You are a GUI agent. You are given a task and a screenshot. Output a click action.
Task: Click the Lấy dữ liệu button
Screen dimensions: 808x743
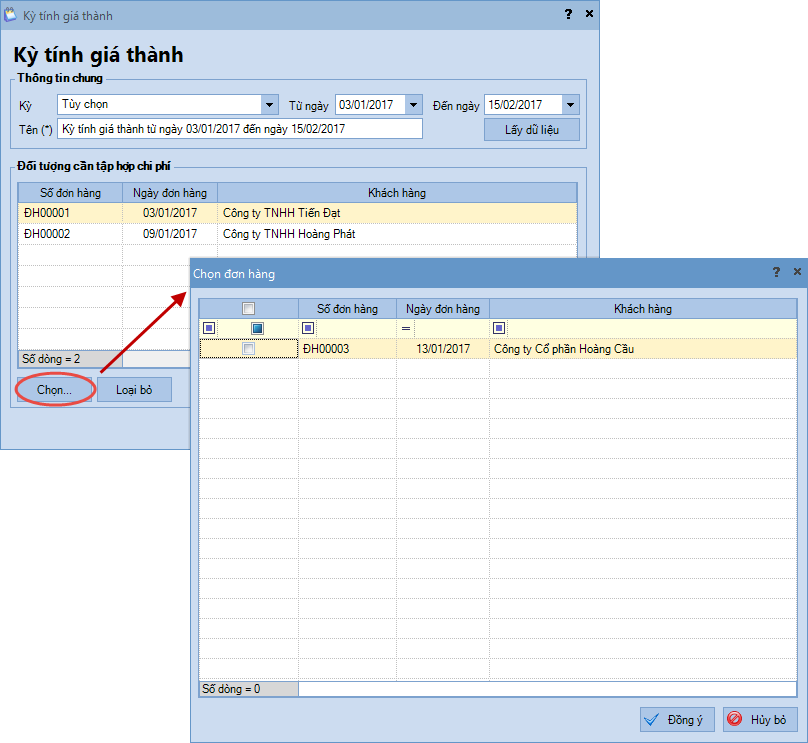click(531, 130)
